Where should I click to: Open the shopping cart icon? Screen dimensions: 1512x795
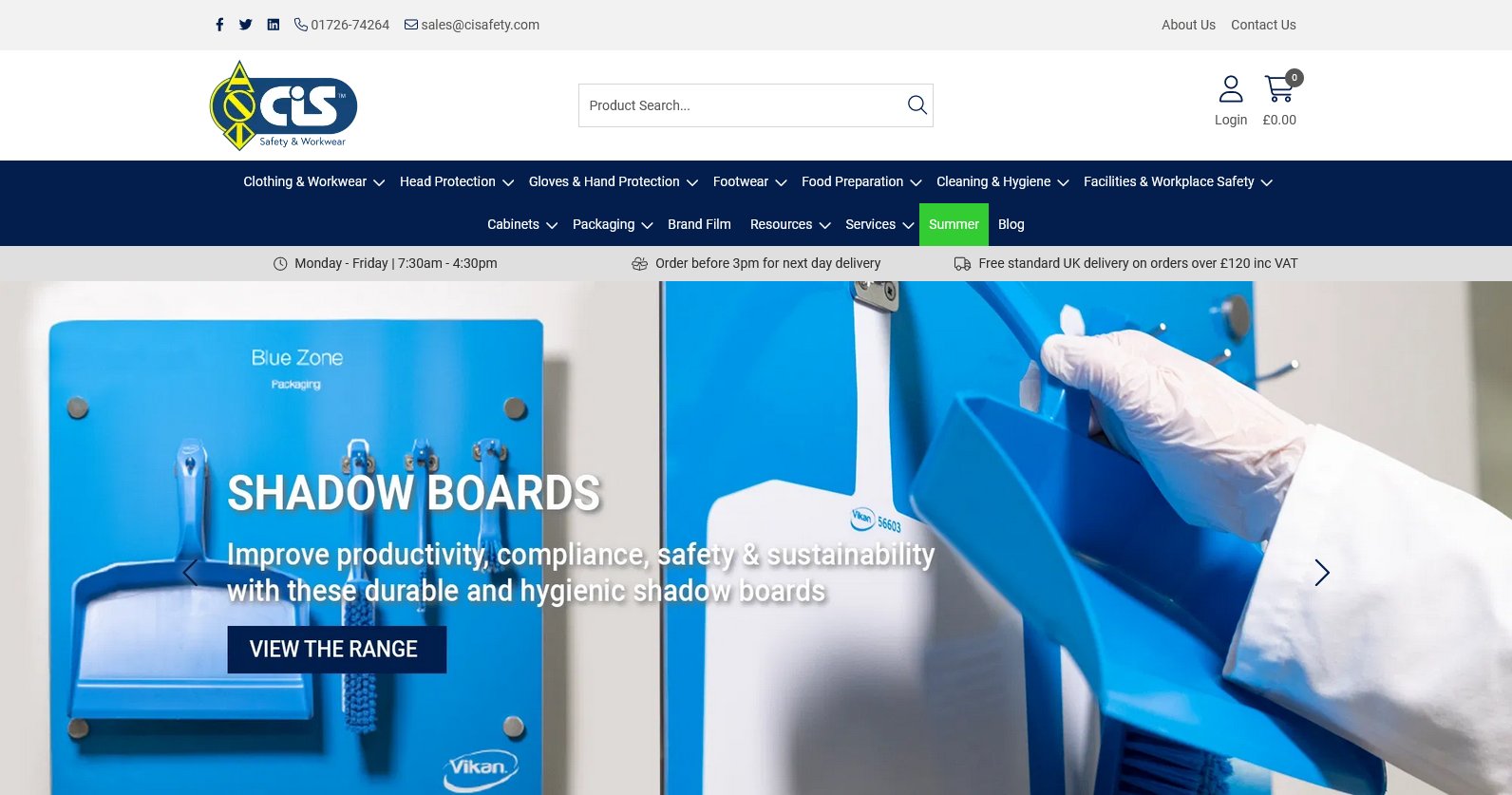tap(1279, 90)
